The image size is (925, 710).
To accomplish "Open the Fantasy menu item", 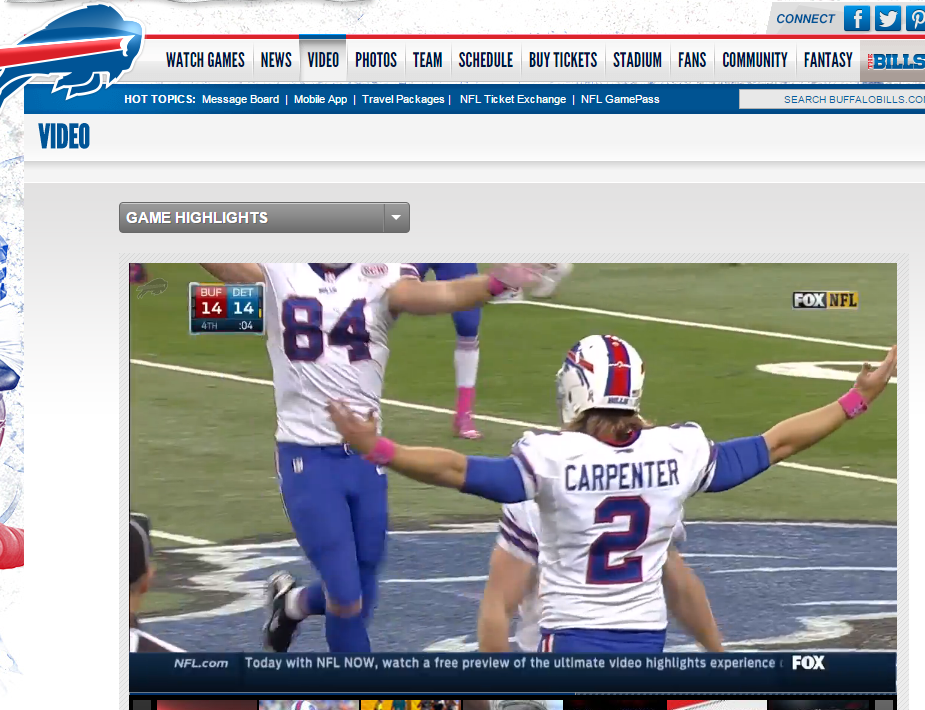I will (828, 60).
